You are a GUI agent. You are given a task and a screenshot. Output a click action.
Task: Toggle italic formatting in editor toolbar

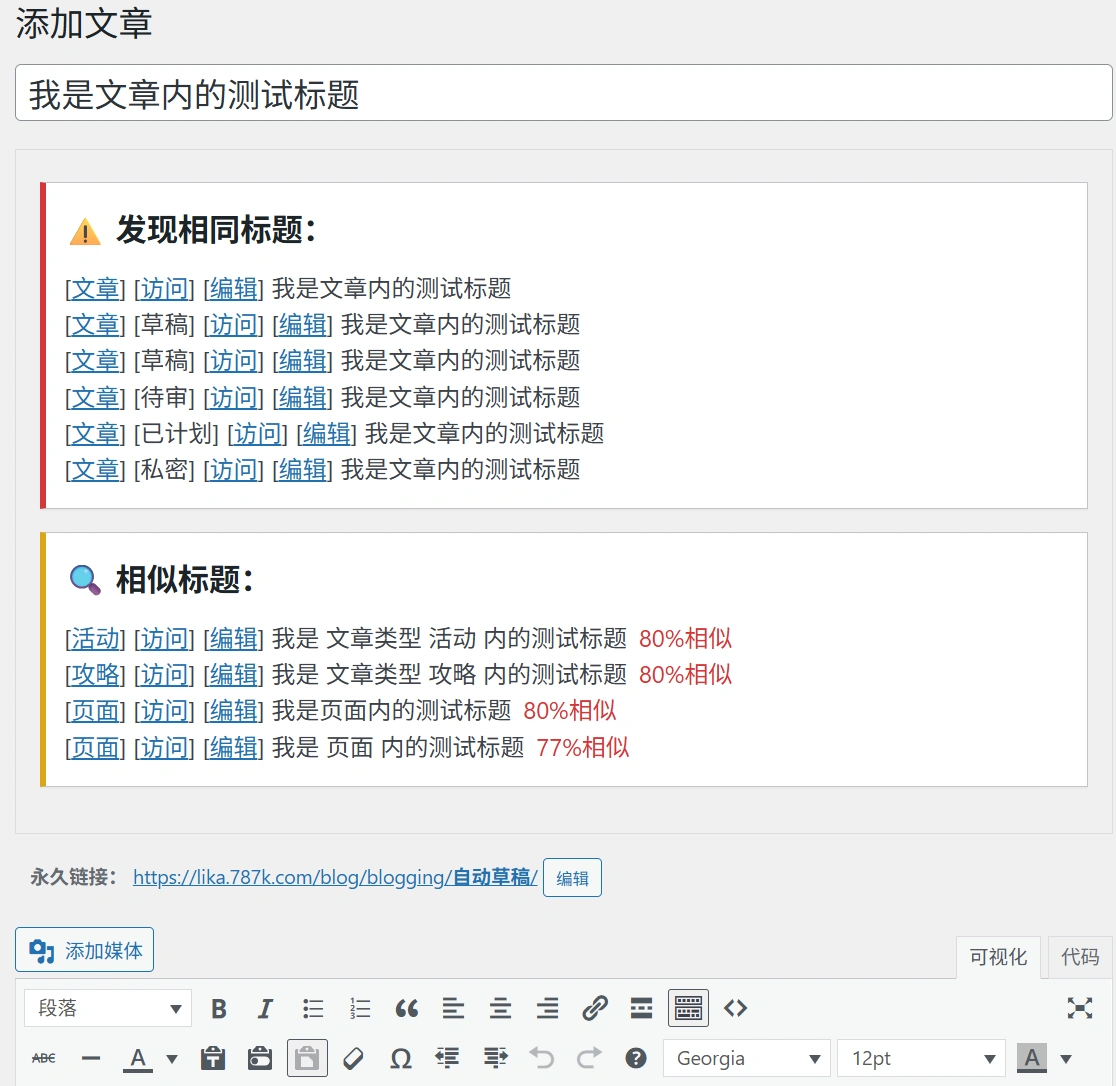click(x=265, y=1008)
